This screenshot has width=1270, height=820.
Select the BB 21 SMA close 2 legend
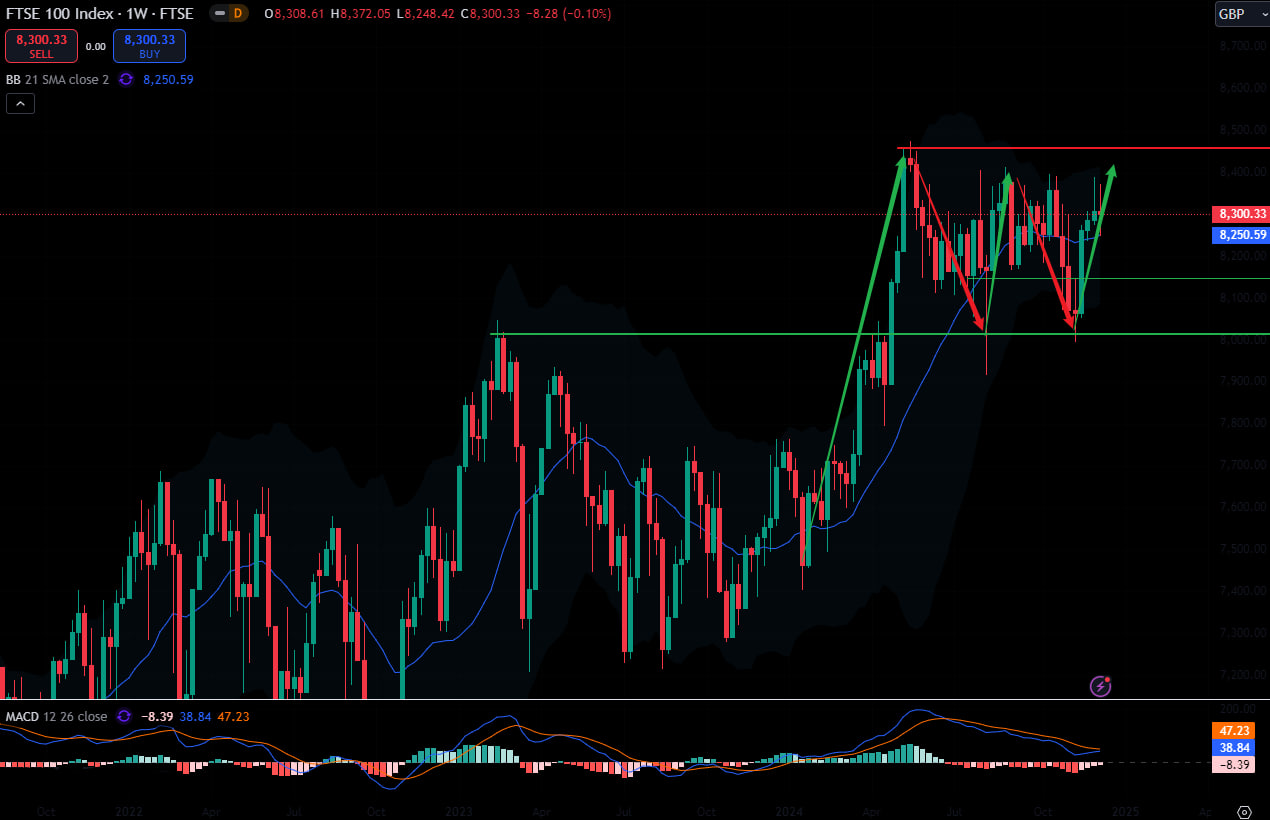58,79
